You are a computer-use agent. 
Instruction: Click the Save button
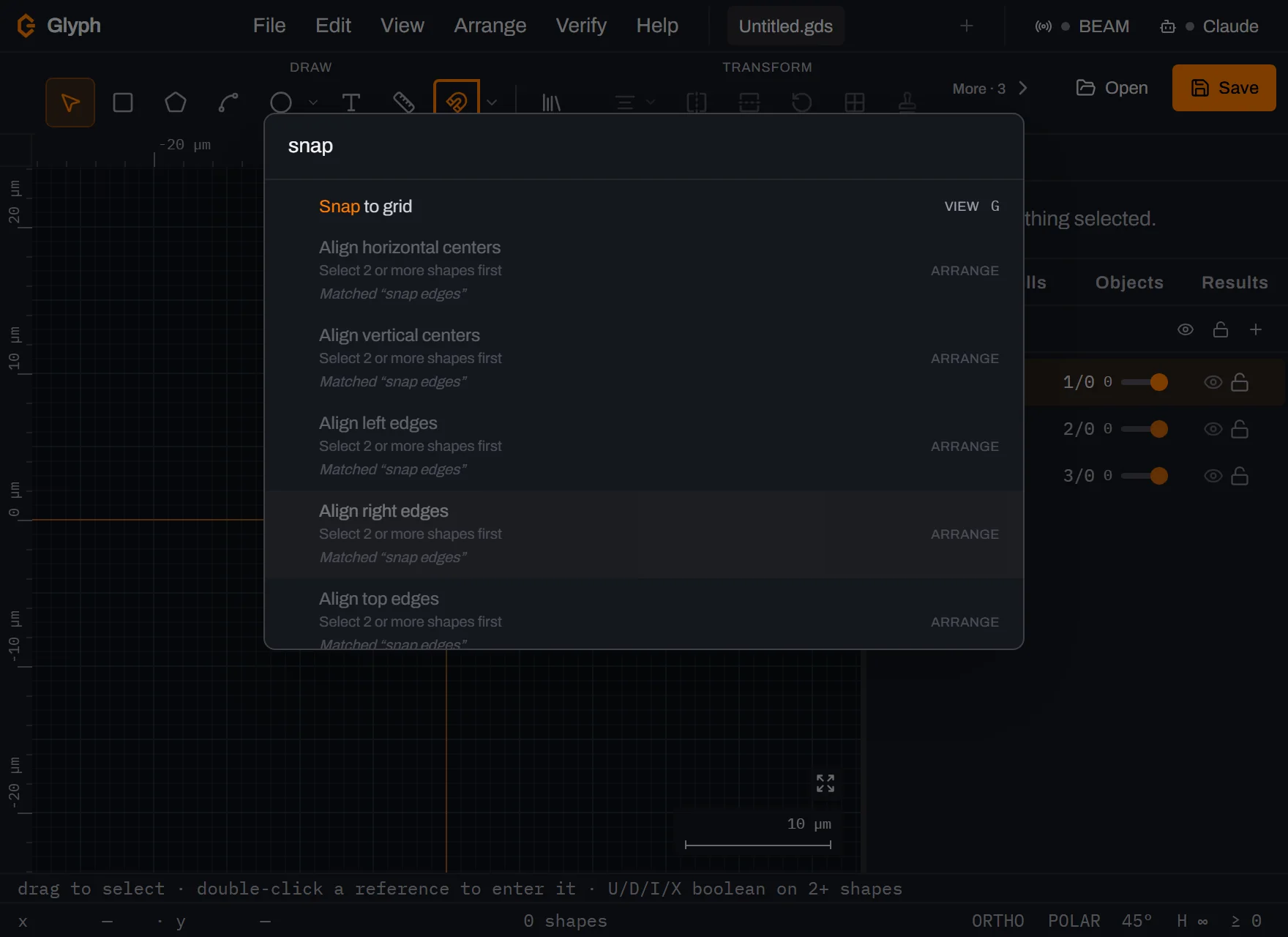coord(1224,88)
